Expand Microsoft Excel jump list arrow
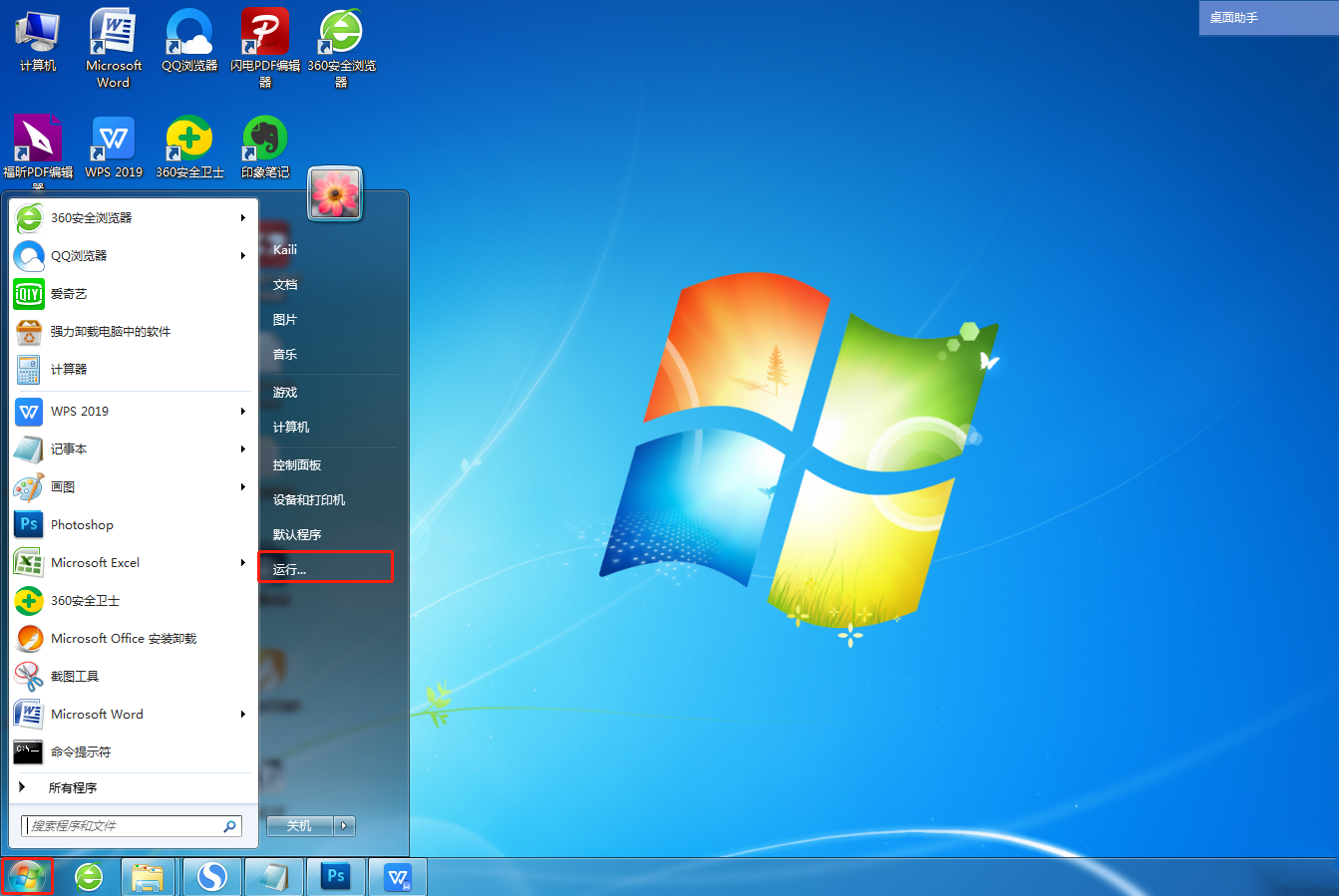 (x=243, y=562)
